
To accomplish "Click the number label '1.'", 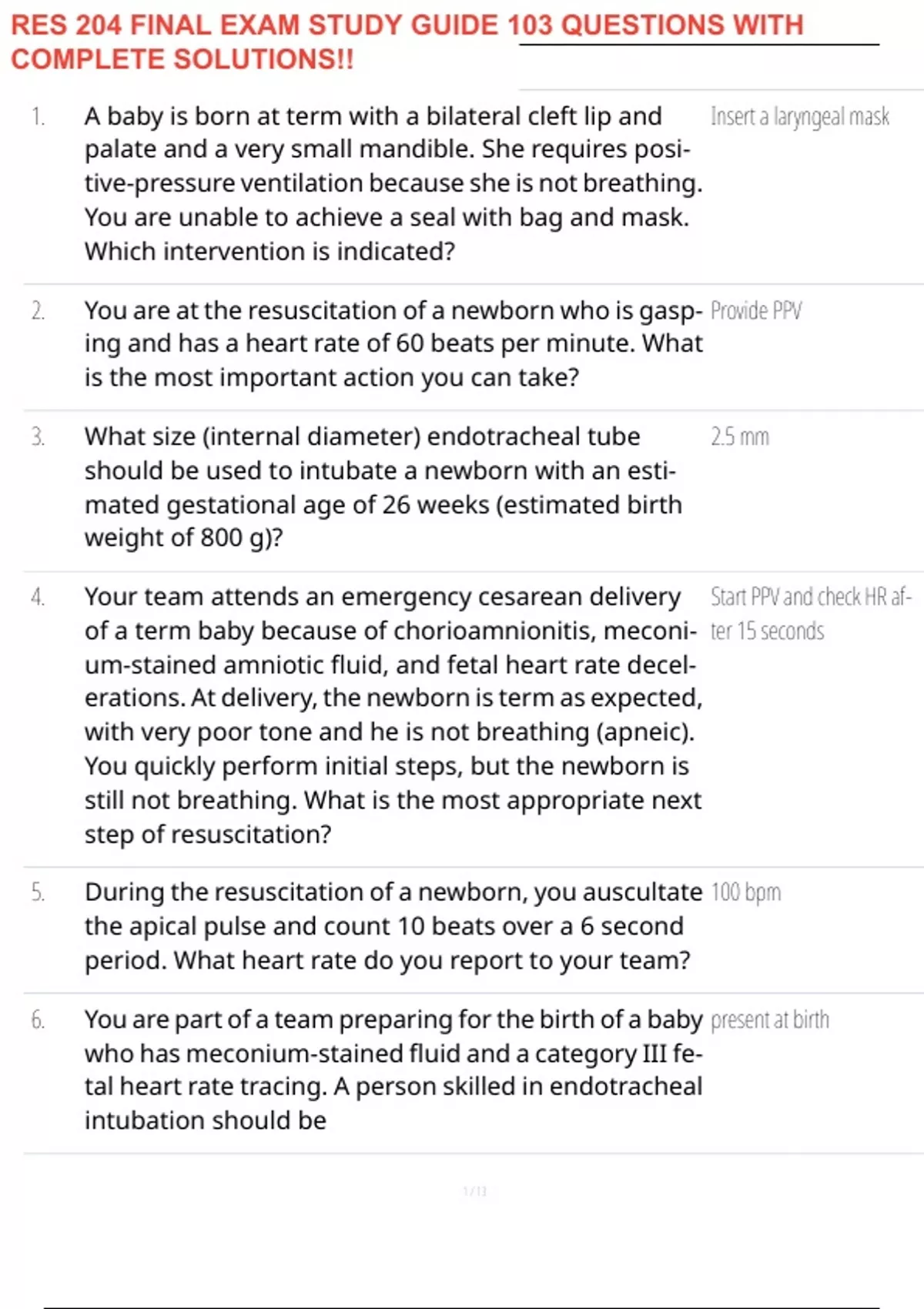I will (38, 116).
